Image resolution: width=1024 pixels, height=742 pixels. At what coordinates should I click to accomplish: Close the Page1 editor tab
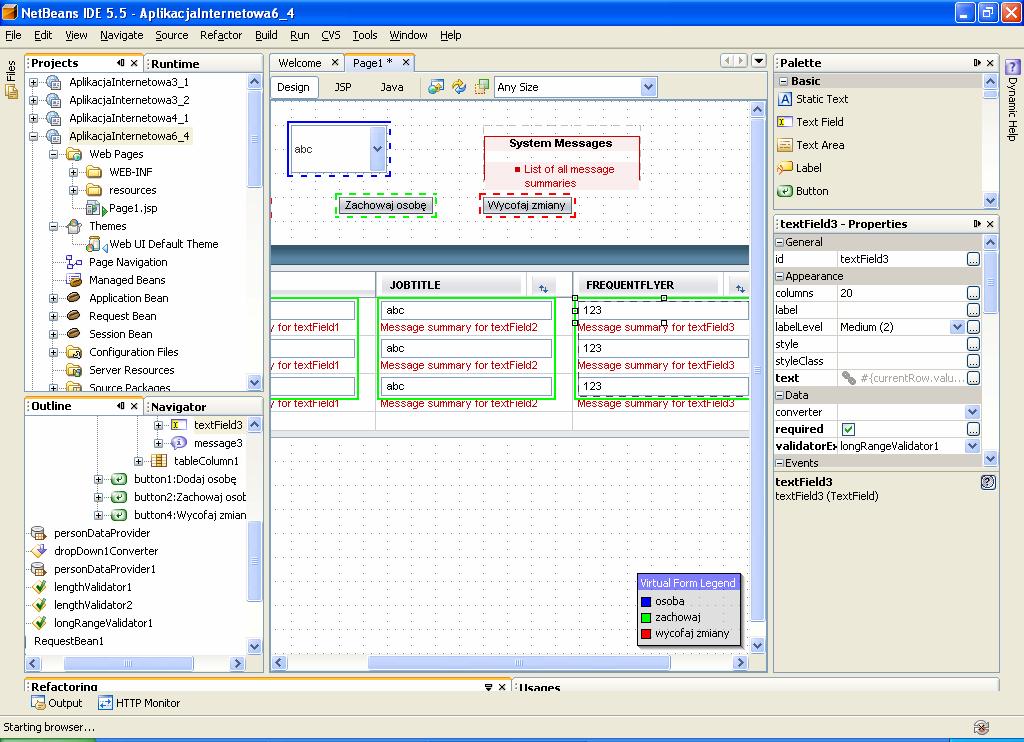[x=406, y=62]
